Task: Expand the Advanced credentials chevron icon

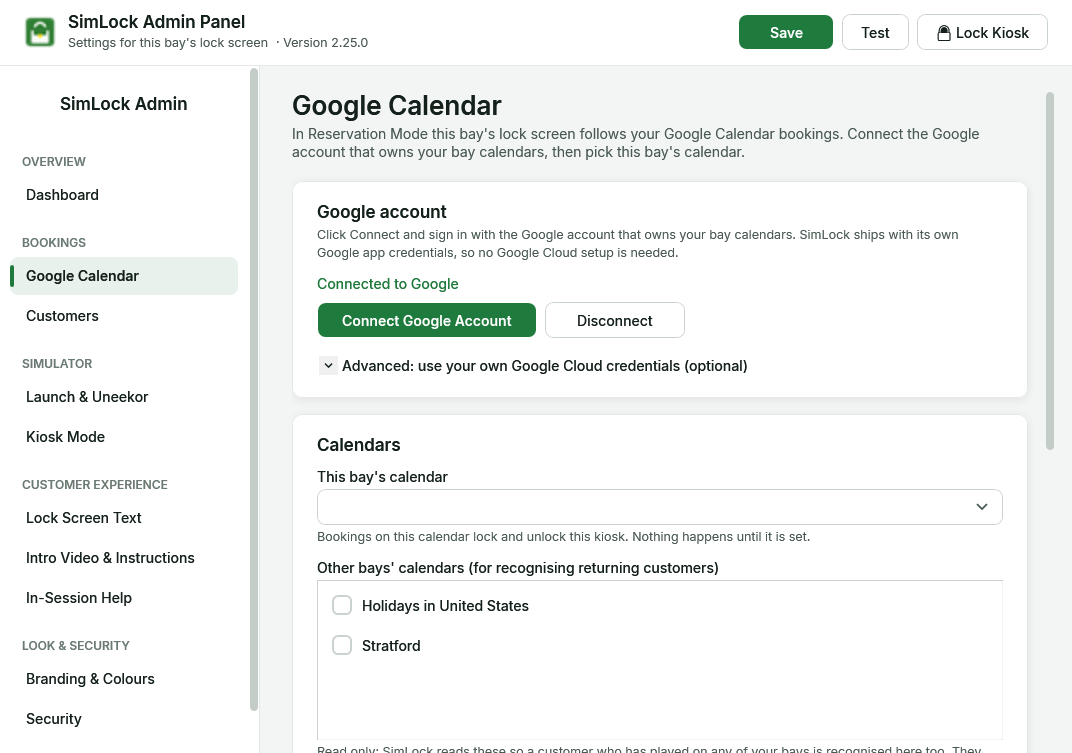Action: pos(328,366)
